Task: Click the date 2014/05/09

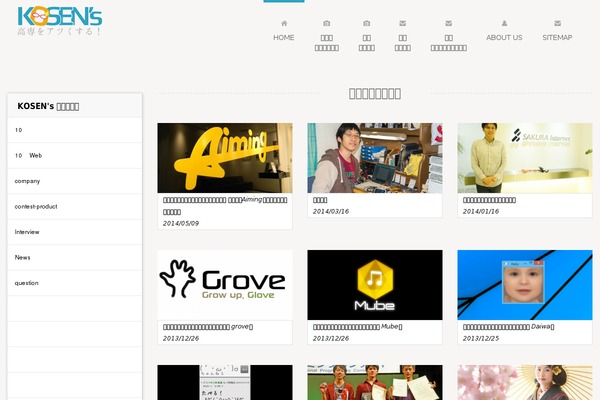Action: [181, 224]
